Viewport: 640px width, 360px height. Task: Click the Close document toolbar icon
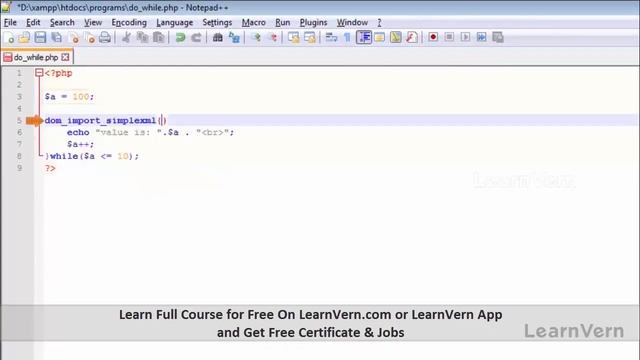tap(74, 38)
